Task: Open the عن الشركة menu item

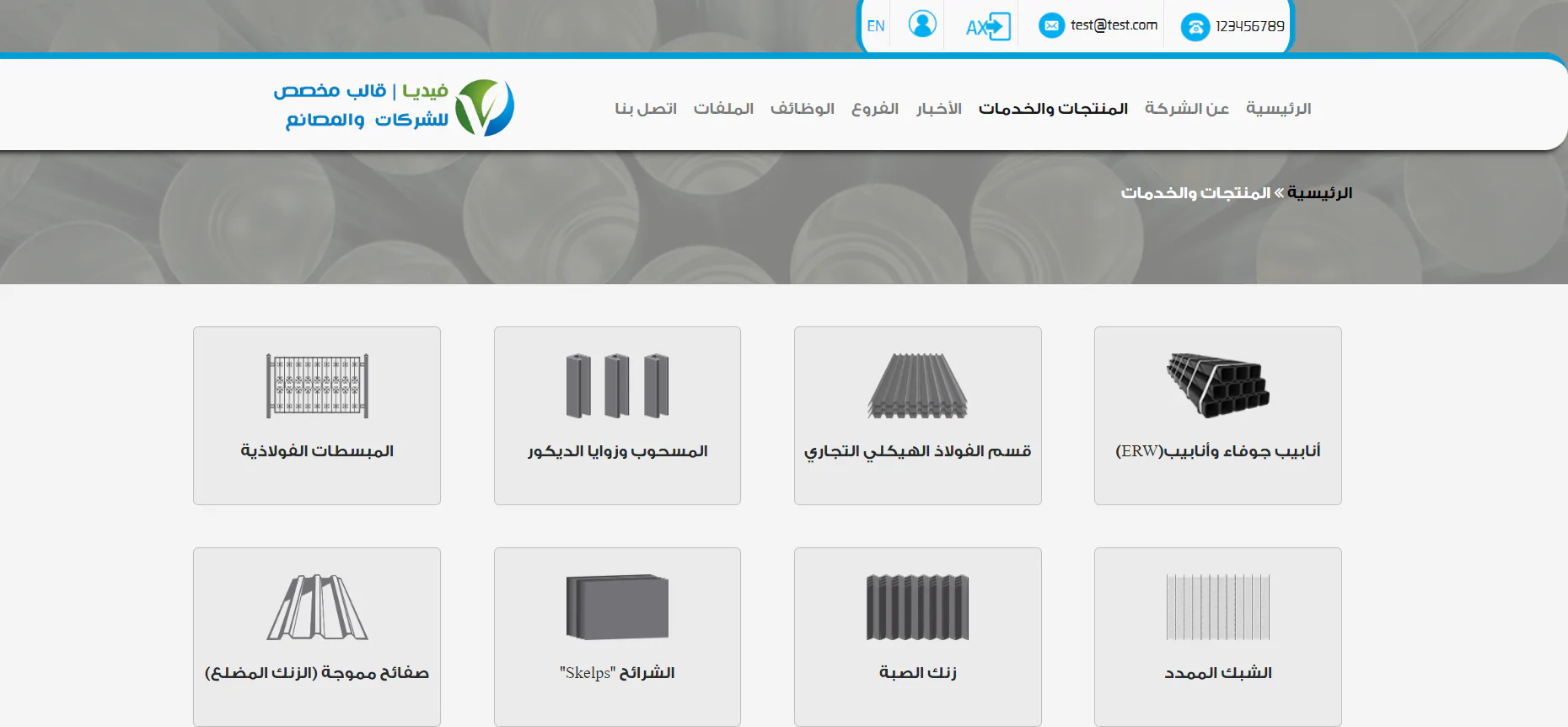Action: [x=1186, y=109]
